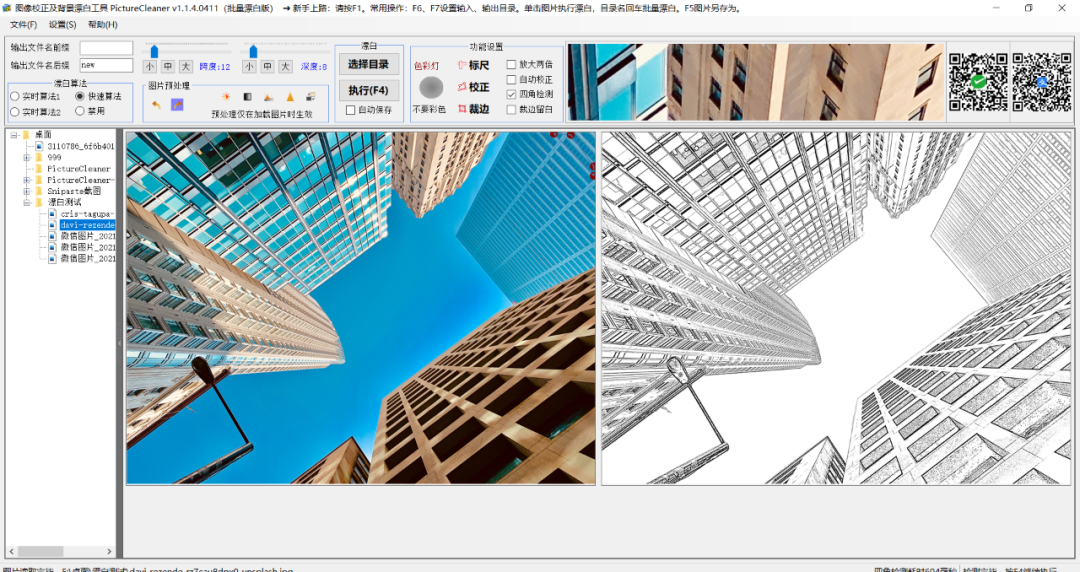1080x572 pixels.
Task: Click the sun brightness preprocessing icon
Action: coord(226,97)
